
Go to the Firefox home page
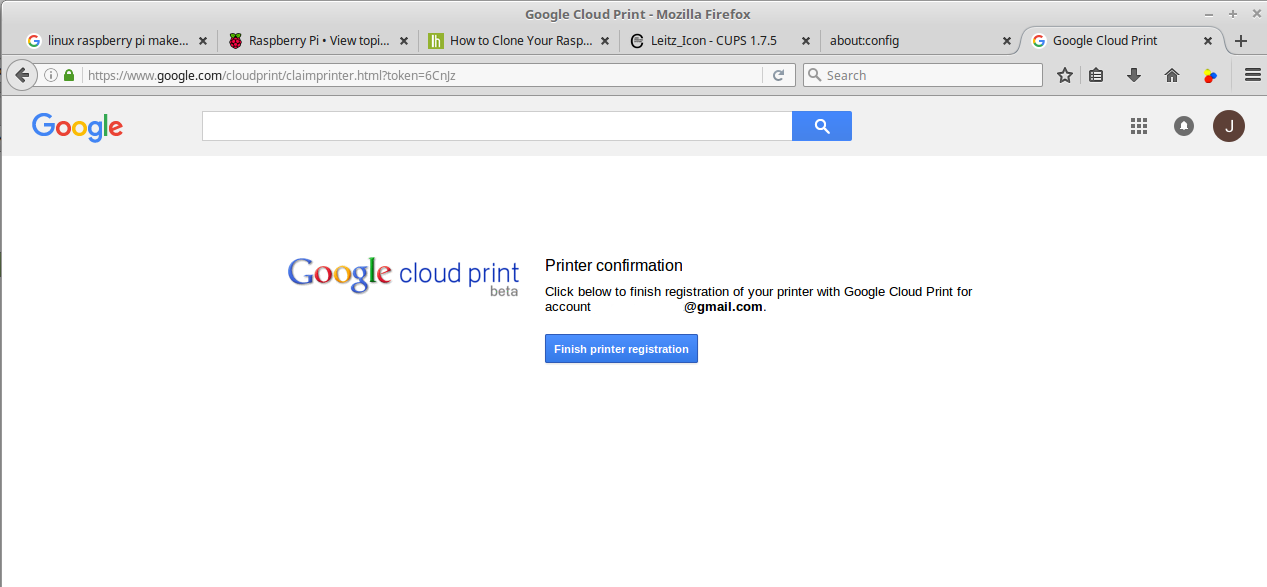[x=1171, y=74]
